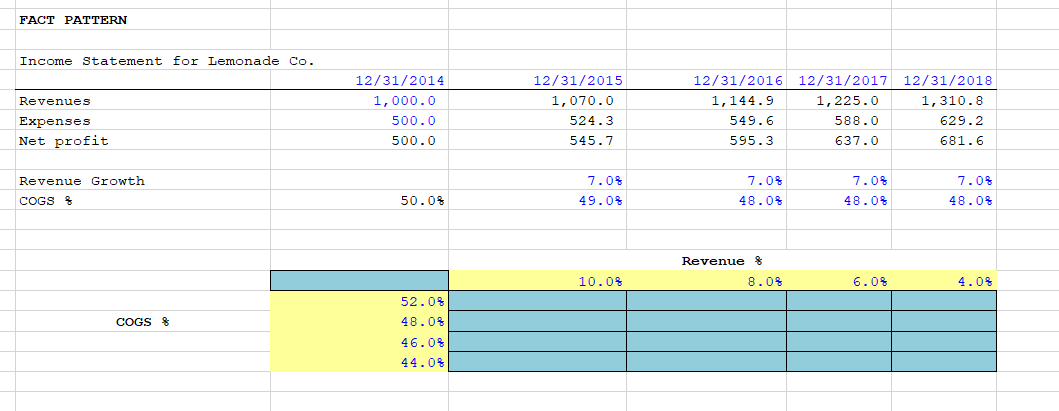
Task: Select the blue corner cell of sensitivity table
Action: [x=359, y=281]
